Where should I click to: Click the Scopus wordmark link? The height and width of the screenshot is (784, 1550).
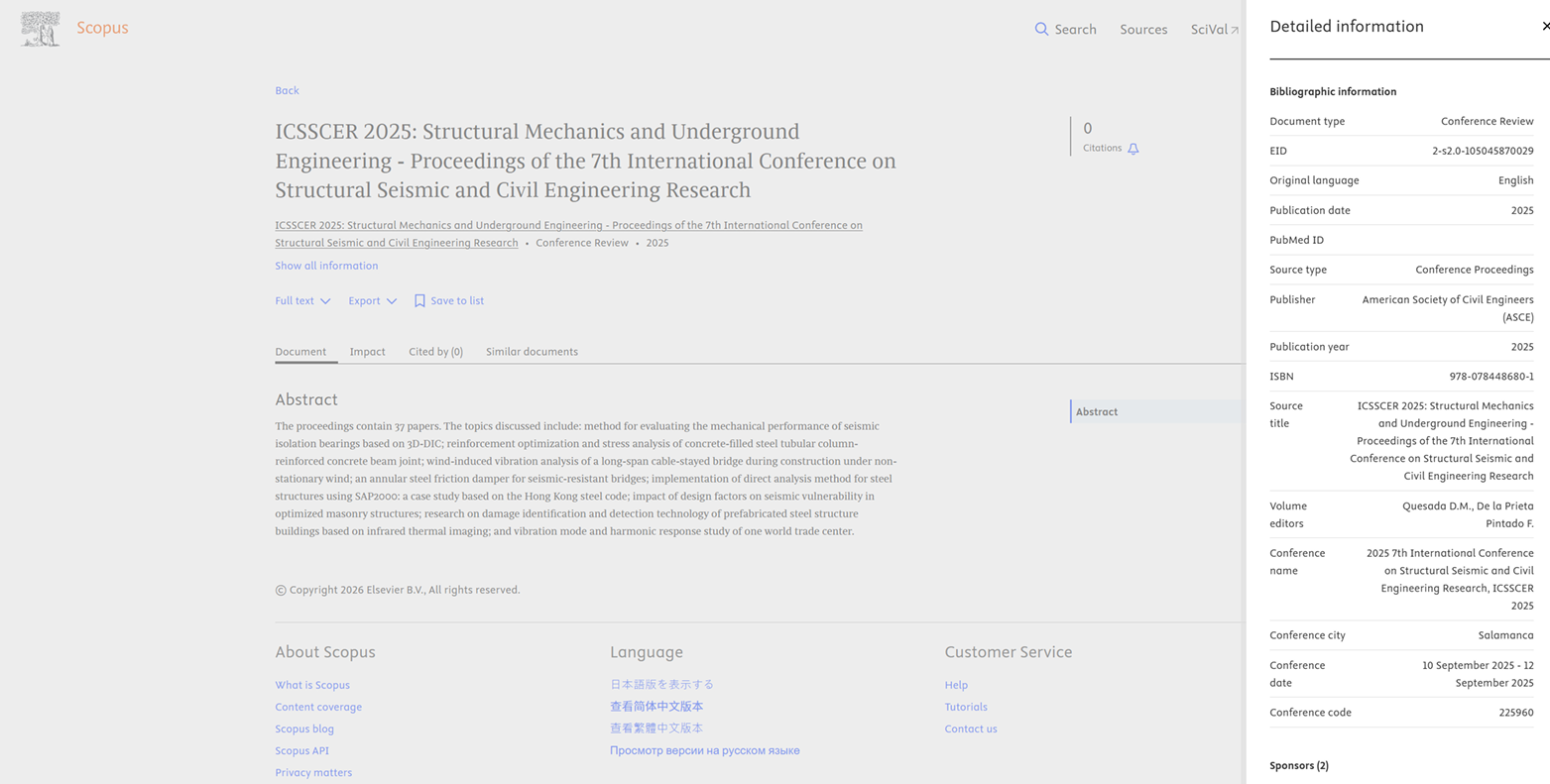click(102, 28)
